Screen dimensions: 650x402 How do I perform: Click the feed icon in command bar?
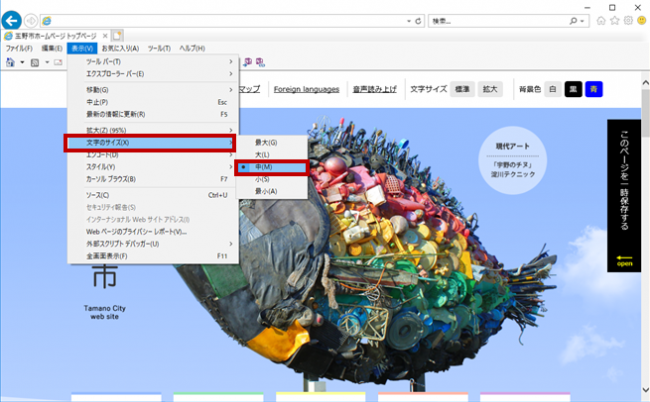click(x=35, y=62)
